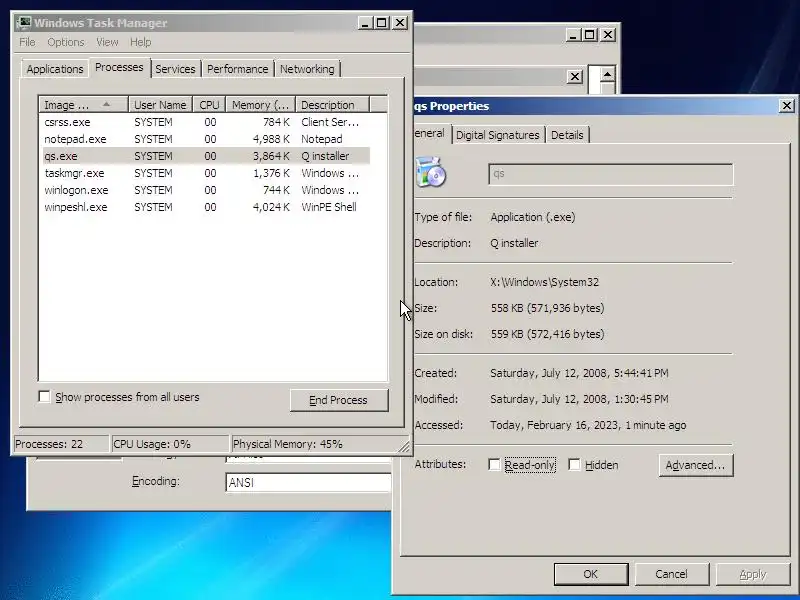The image size is (800, 600).
Task: Toggle the Read-only attribute checkbox
Action: pyautogui.click(x=494, y=464)
